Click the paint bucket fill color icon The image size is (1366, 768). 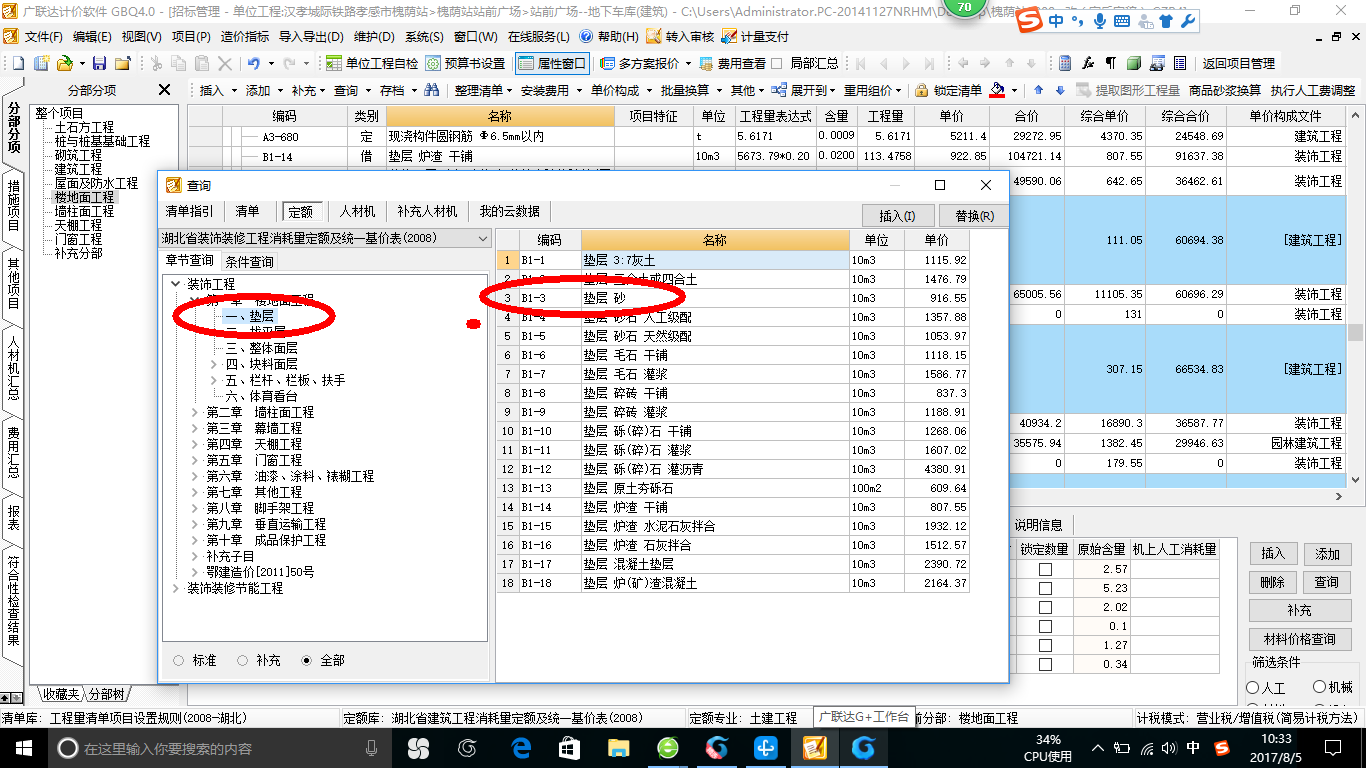(996, 90)
